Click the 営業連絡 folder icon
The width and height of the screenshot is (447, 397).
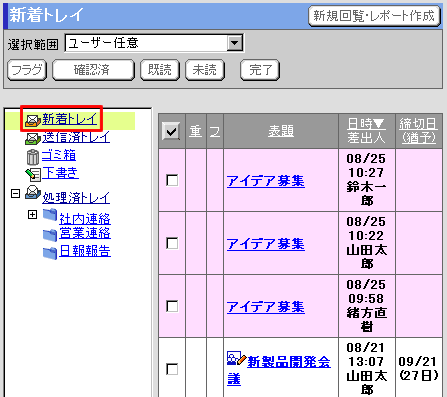pyautogui.click(x=50, y=235)
